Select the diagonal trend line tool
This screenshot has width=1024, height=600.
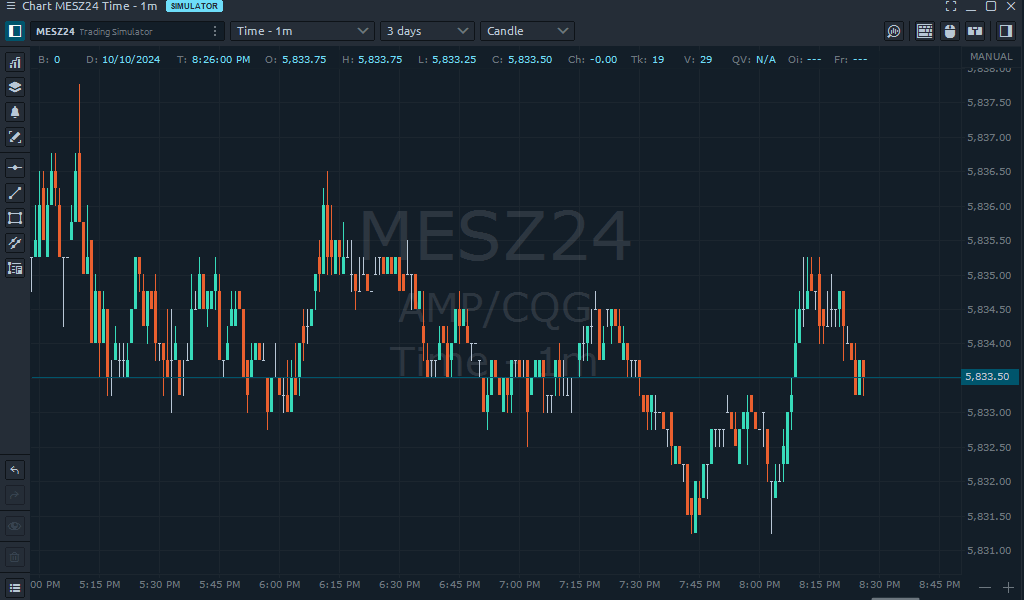pos(15,193)
